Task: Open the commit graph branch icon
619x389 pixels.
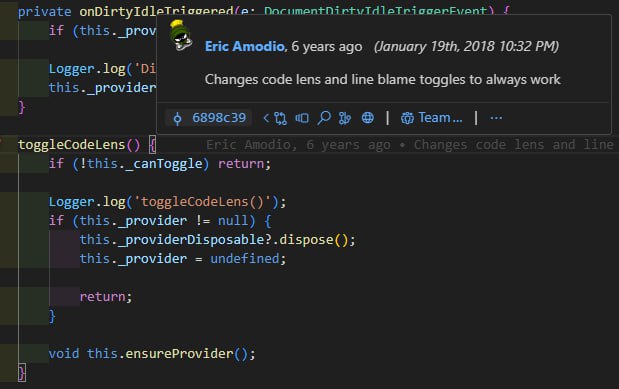Action: click(345, 118)
